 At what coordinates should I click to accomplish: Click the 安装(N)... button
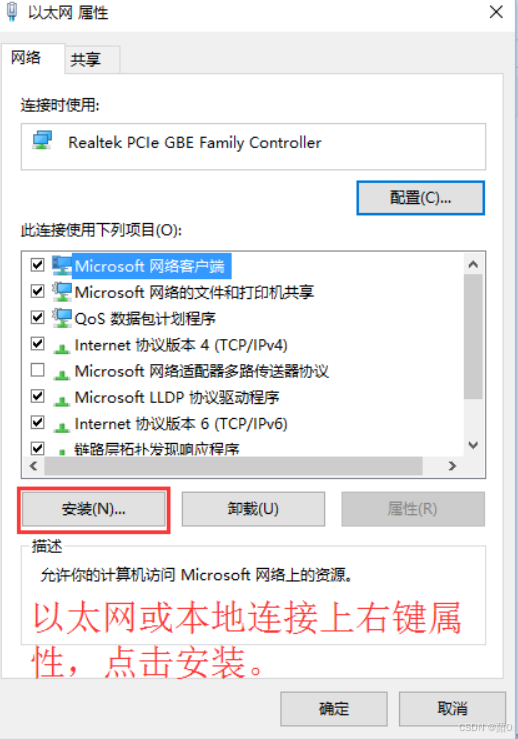[94, 509]
